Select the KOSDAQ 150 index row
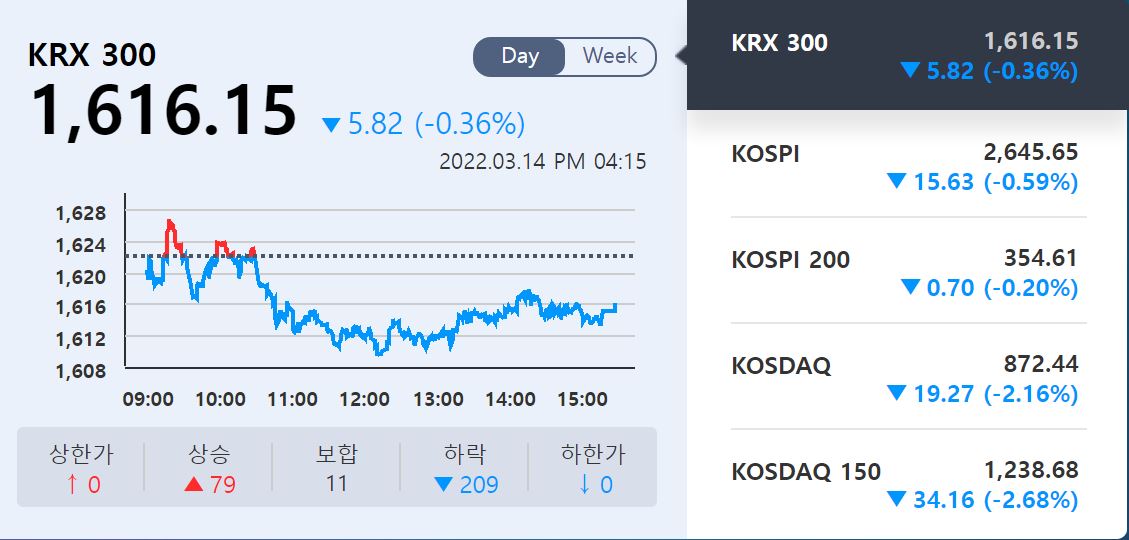This screenshot has height=540, width=1129. pyautogui.click(x=905, y=484)
